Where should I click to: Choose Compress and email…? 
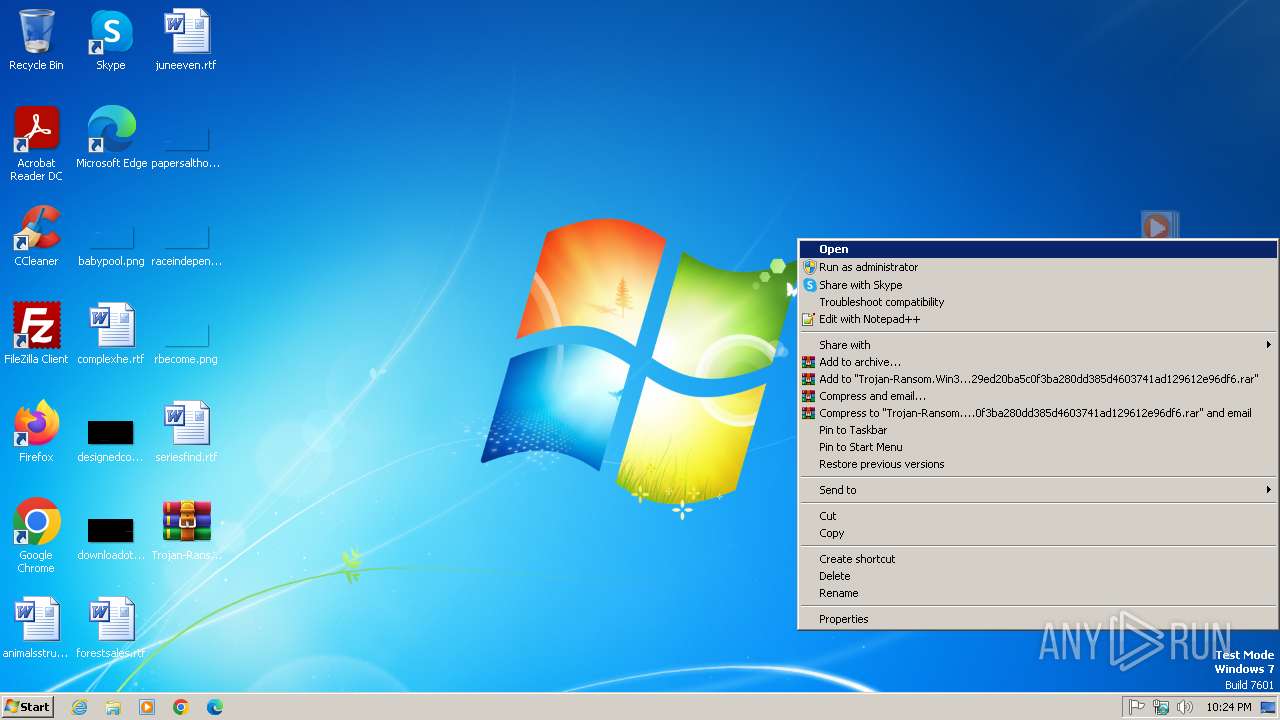pos(1037,396)
